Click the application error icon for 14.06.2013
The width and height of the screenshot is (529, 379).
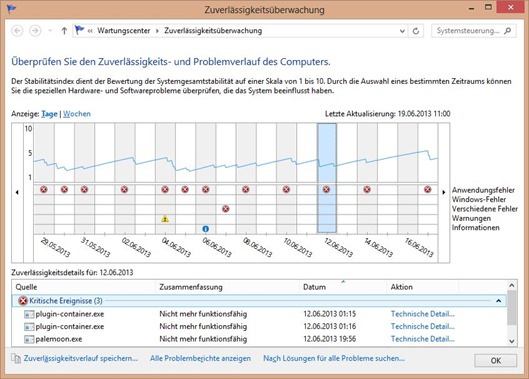coord(367,189)
